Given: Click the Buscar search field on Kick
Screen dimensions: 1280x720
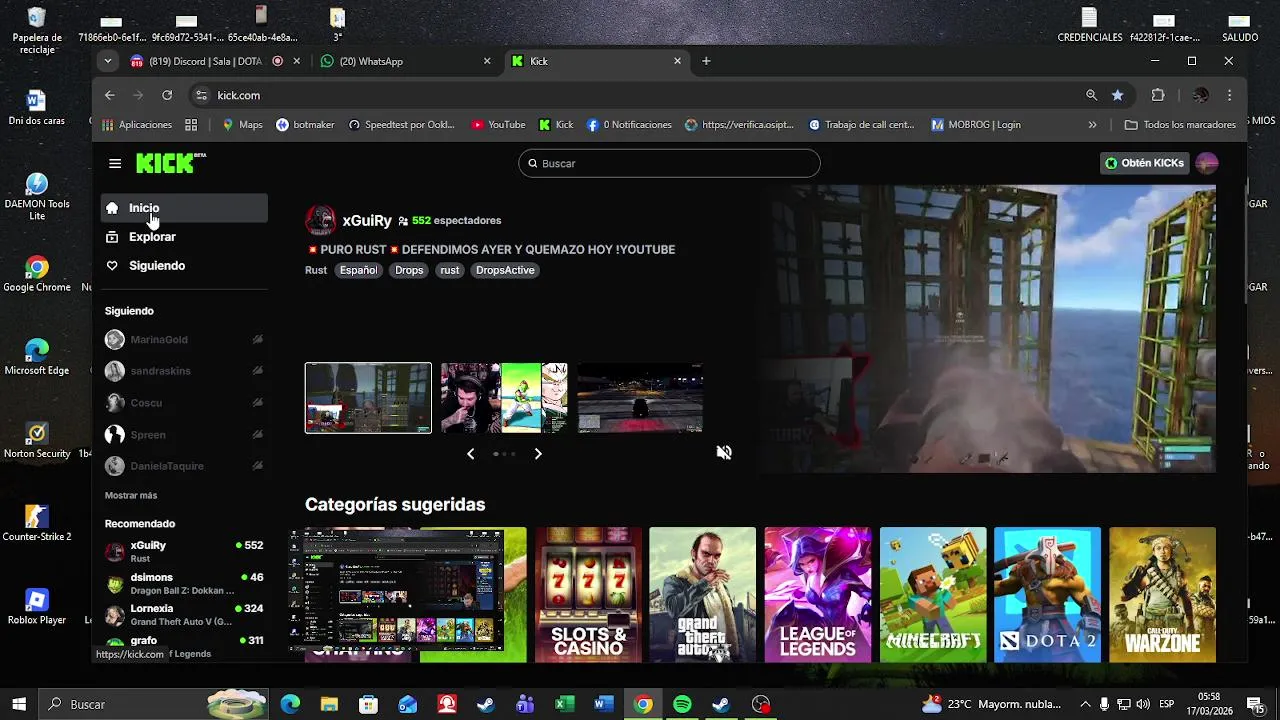Looking at the screenshot, I should pos(669,163).
